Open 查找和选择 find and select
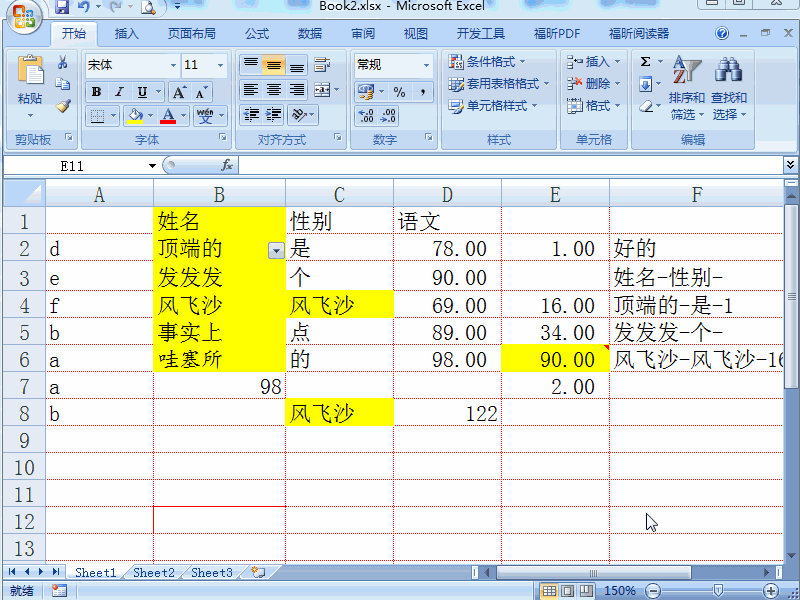 729,88
